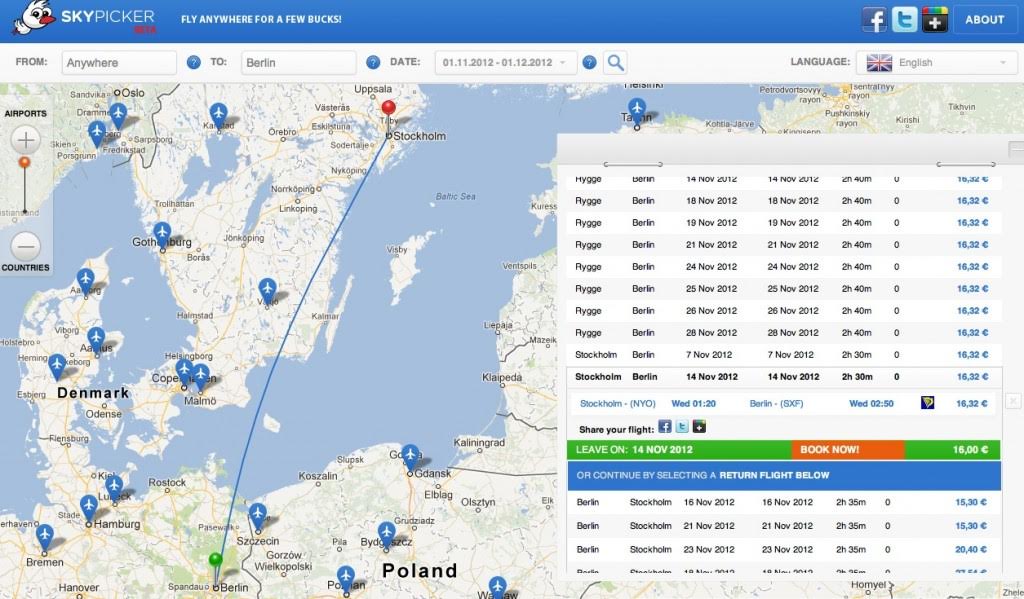Share flight via Twitter icon in panel
The height and width of the screenshot is (599, 1024).
point(682,427)
